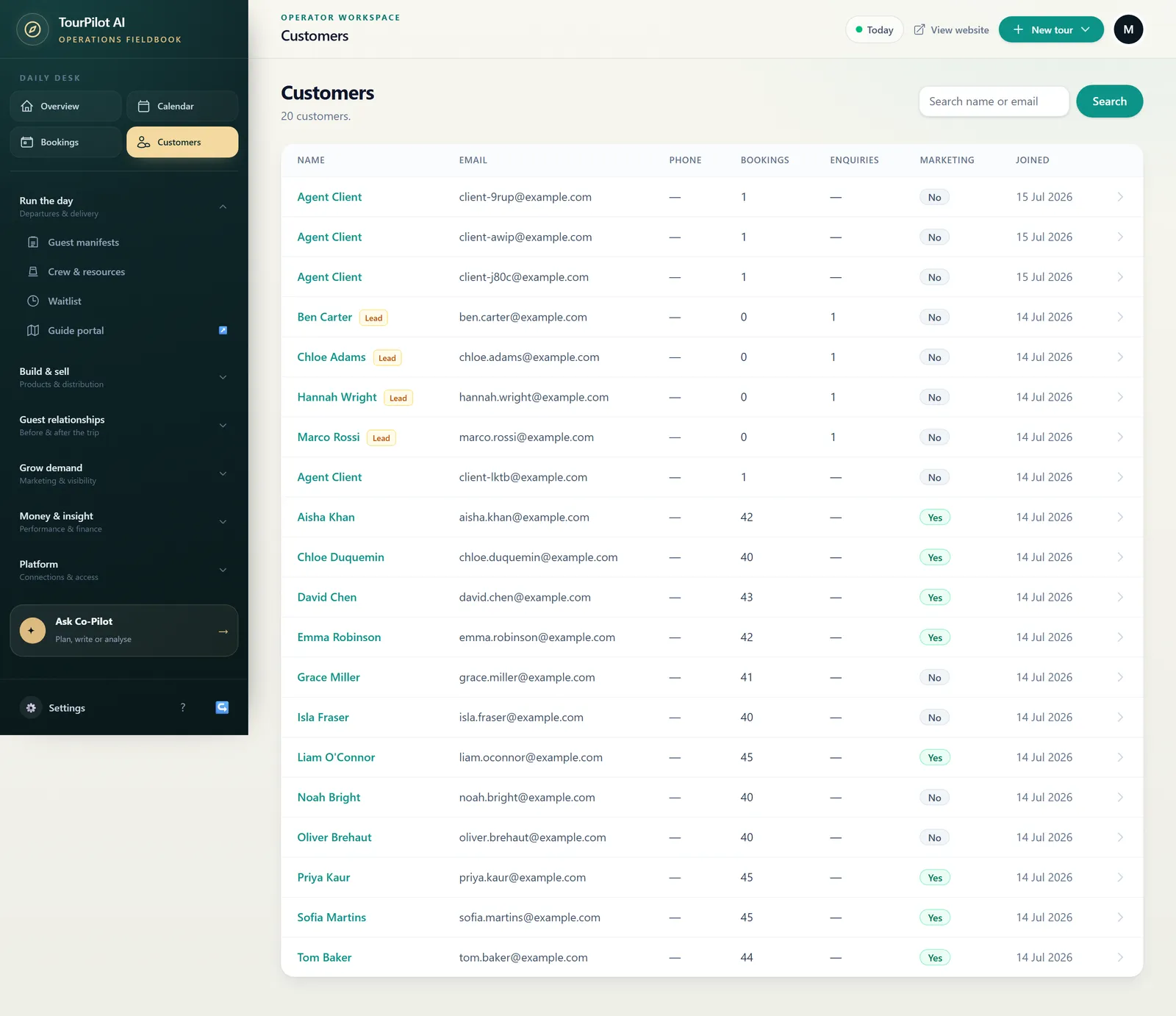Screen dimensions: 1176x1016
Task: Click the BOOKINGS column header
Action: click(764, 160)
